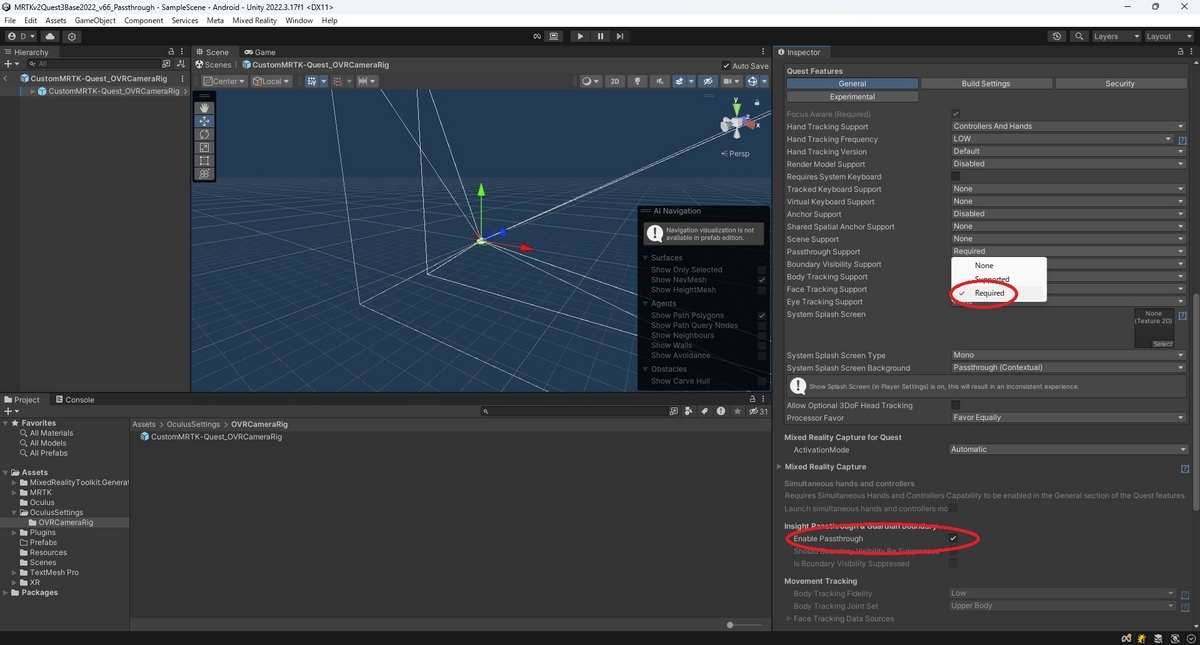The width and height of the screenshot is (1200, 645).
Task: Select the Scale tool in scene toolbar
Action: pyautogui.click(x=204, y=147)
